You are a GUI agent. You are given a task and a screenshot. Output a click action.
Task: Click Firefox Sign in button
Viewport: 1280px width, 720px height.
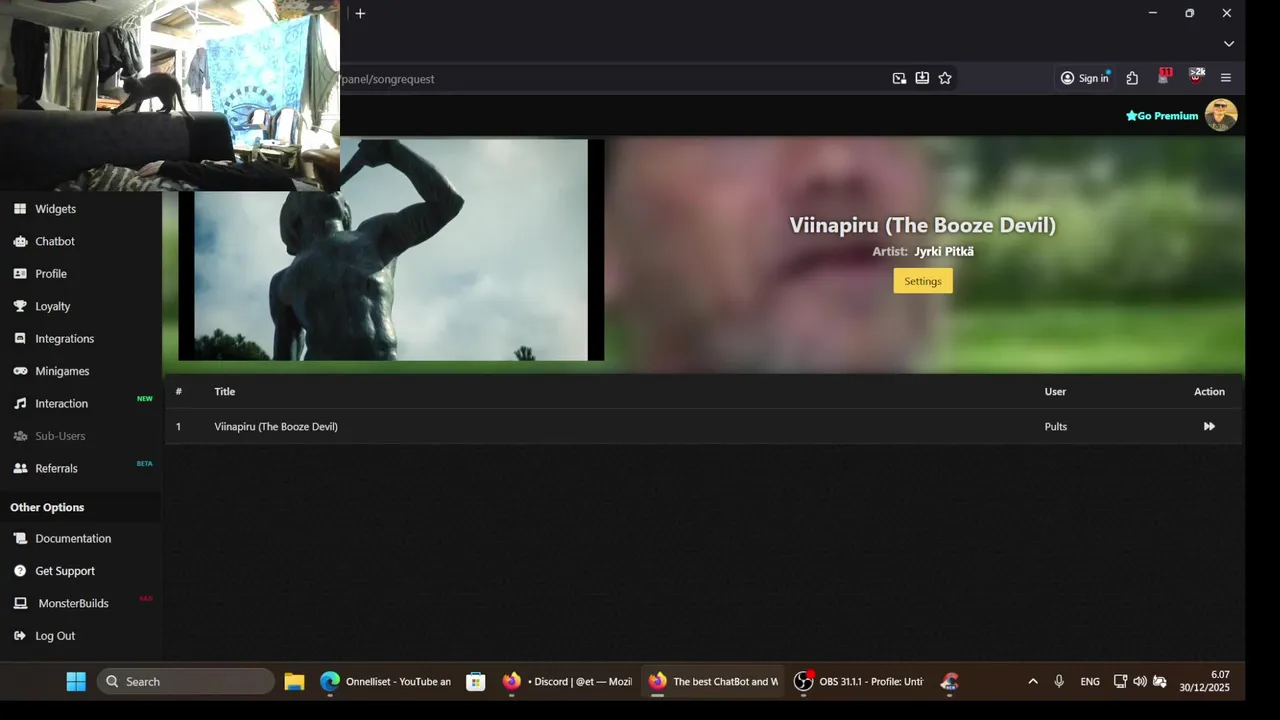tap(1085, 78)
